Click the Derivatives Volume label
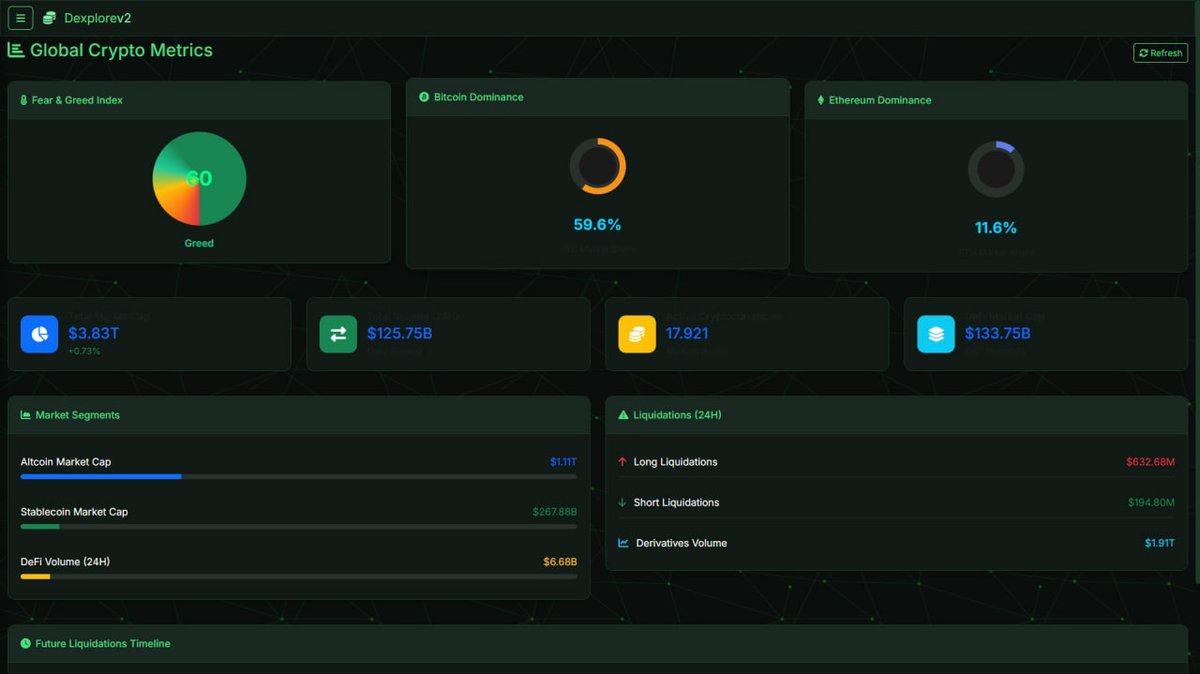Image resolution: width=1200 pixels, height=674 pixels. tap(681, 543)
